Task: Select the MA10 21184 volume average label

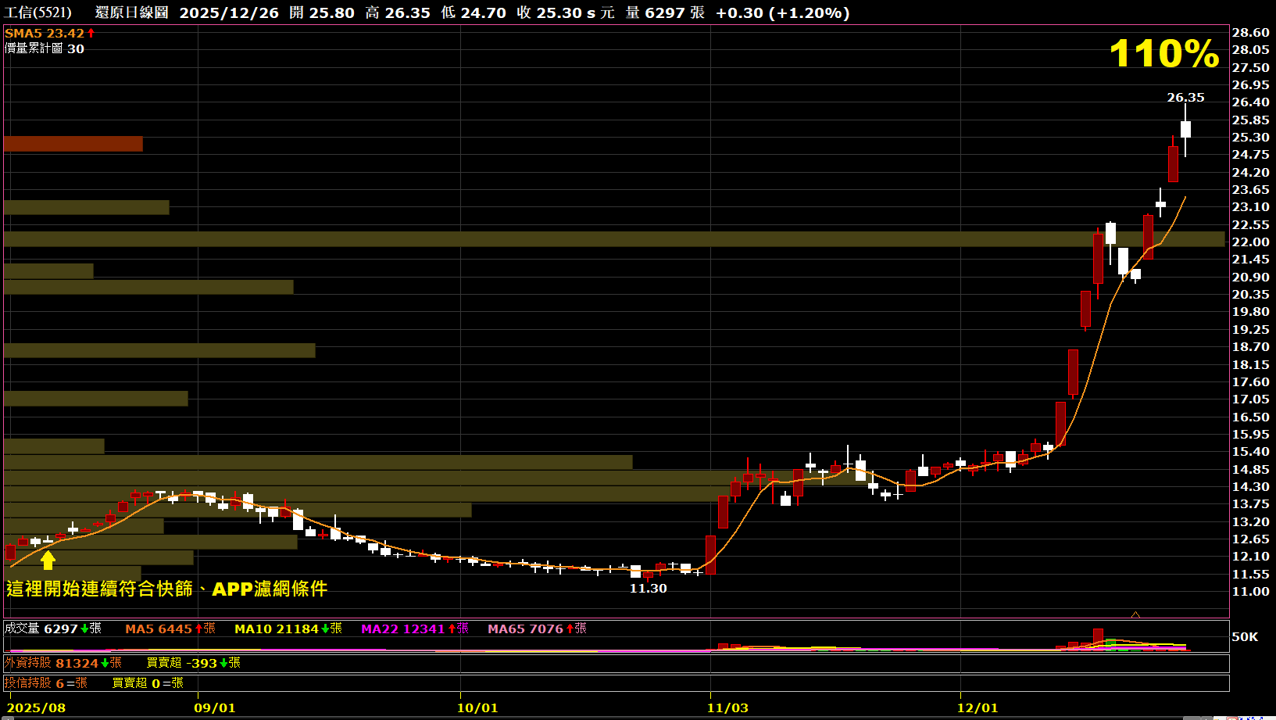Action: coord(288,629)
